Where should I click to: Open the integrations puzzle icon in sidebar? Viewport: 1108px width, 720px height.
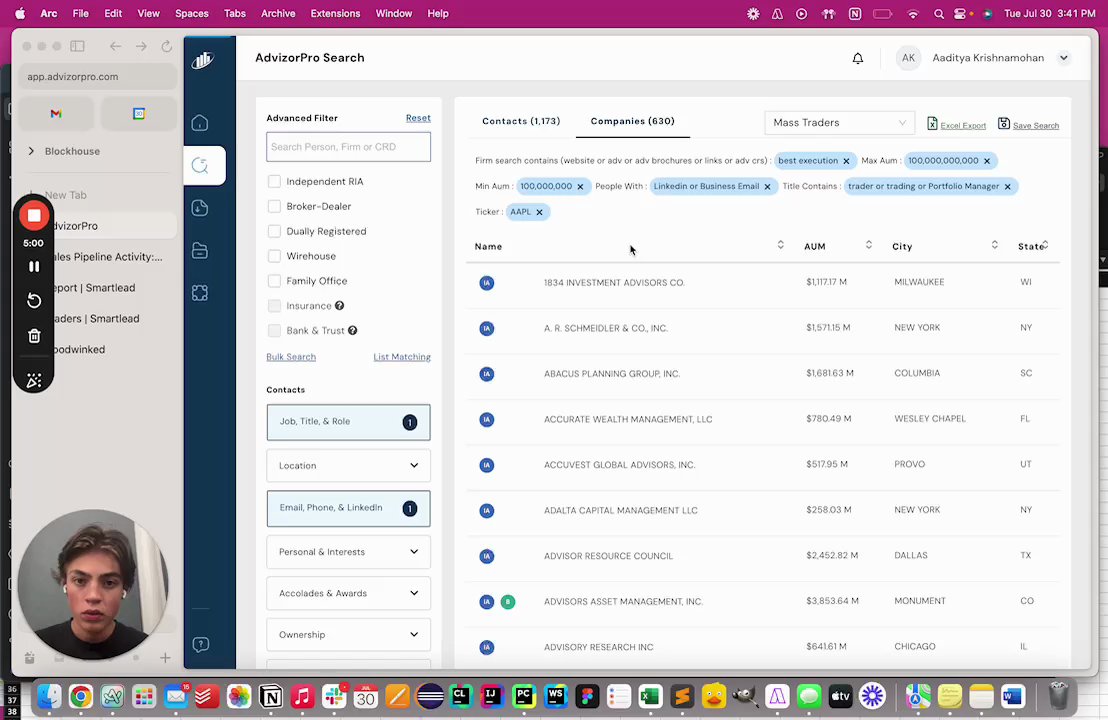200,293
